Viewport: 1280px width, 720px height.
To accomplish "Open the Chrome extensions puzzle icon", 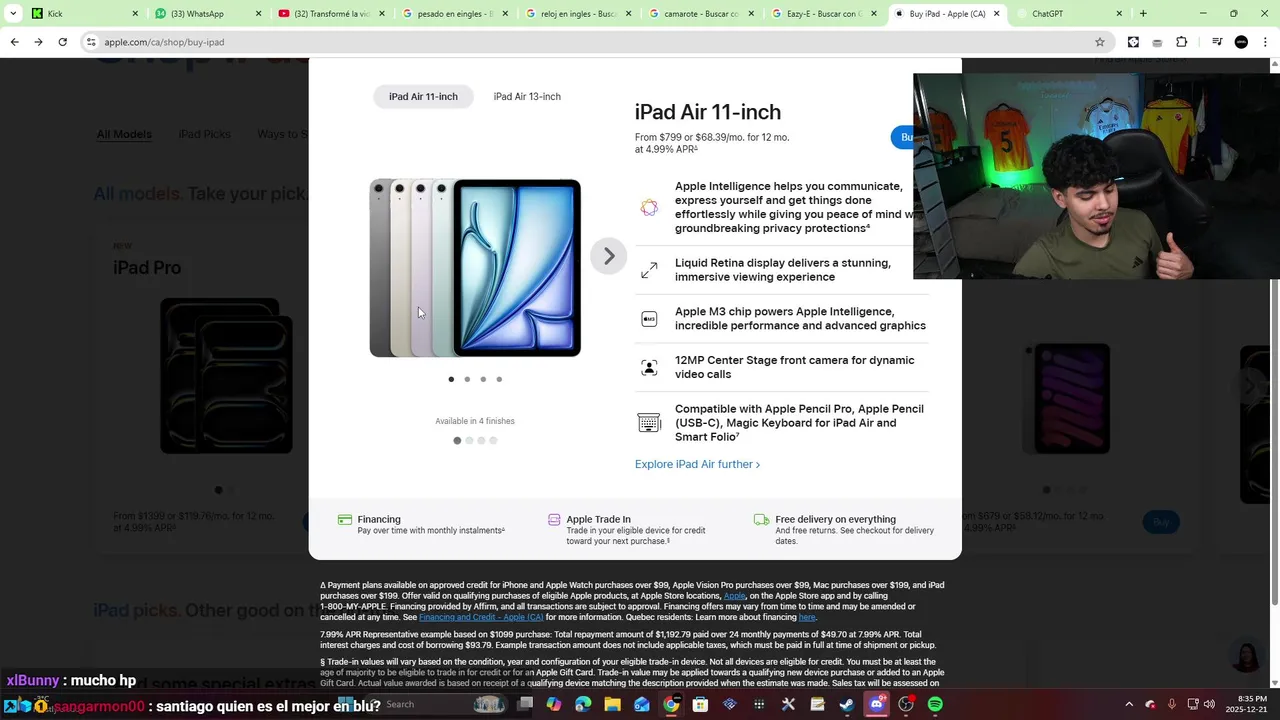I will [1181, 42].
